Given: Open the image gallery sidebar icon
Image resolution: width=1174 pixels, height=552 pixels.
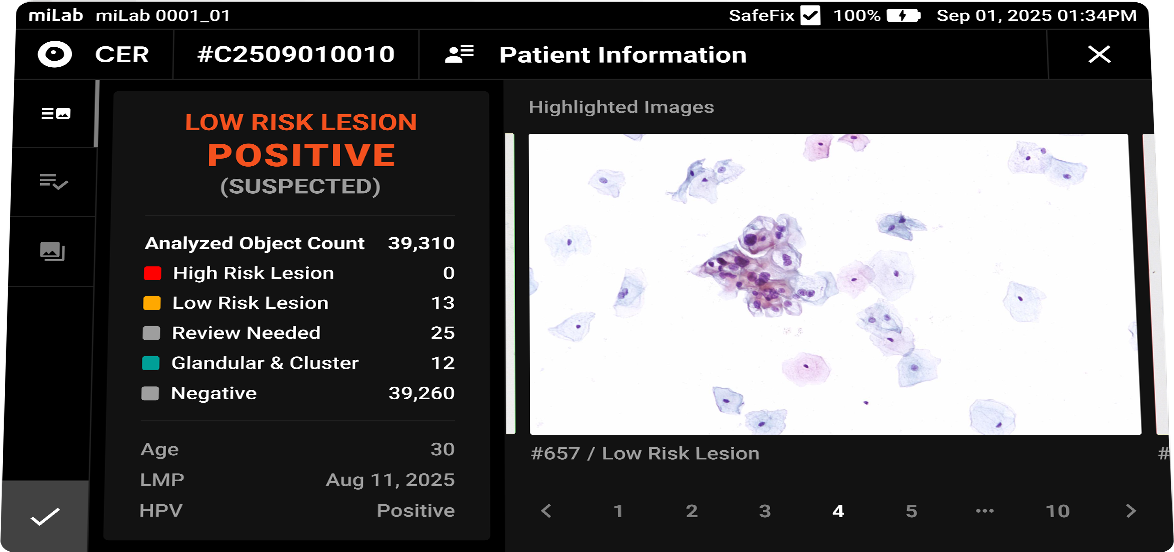Looking at the screenshot, I should [x=54, y=251].
